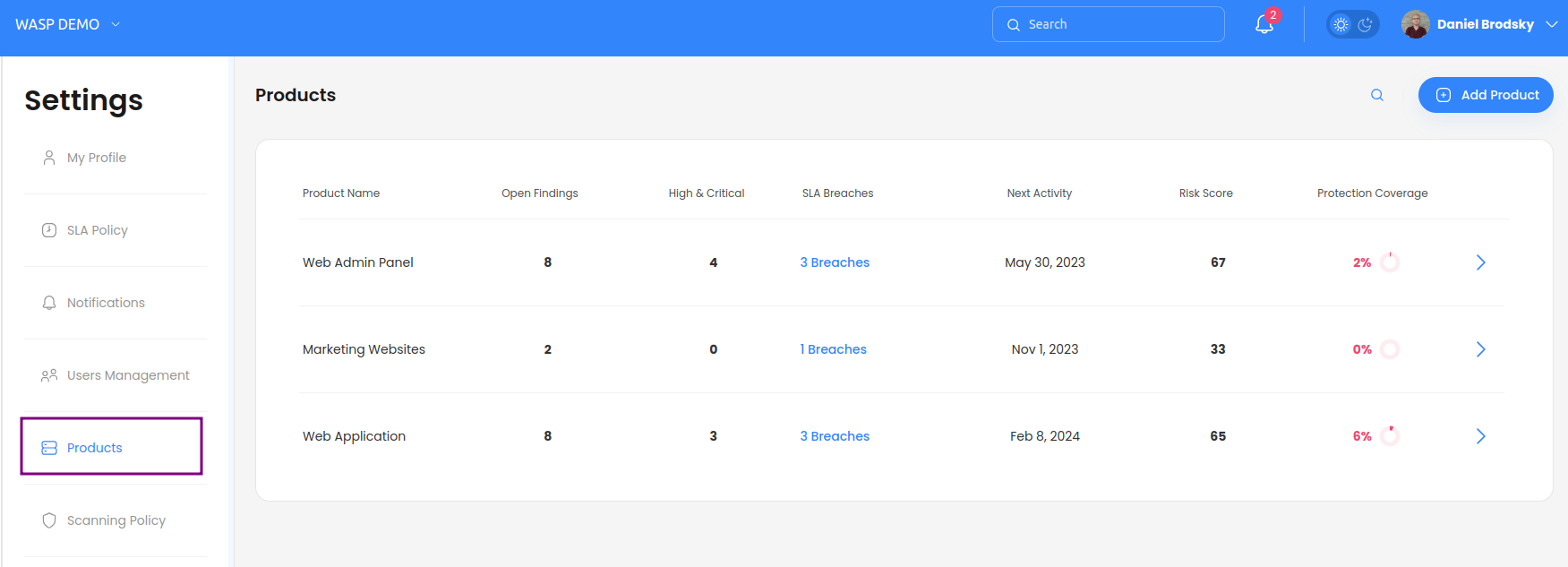This screenshot has width=1568, height=567.
Task: Click the SLA Policy clock icon
Action: [x=49, y=230]
